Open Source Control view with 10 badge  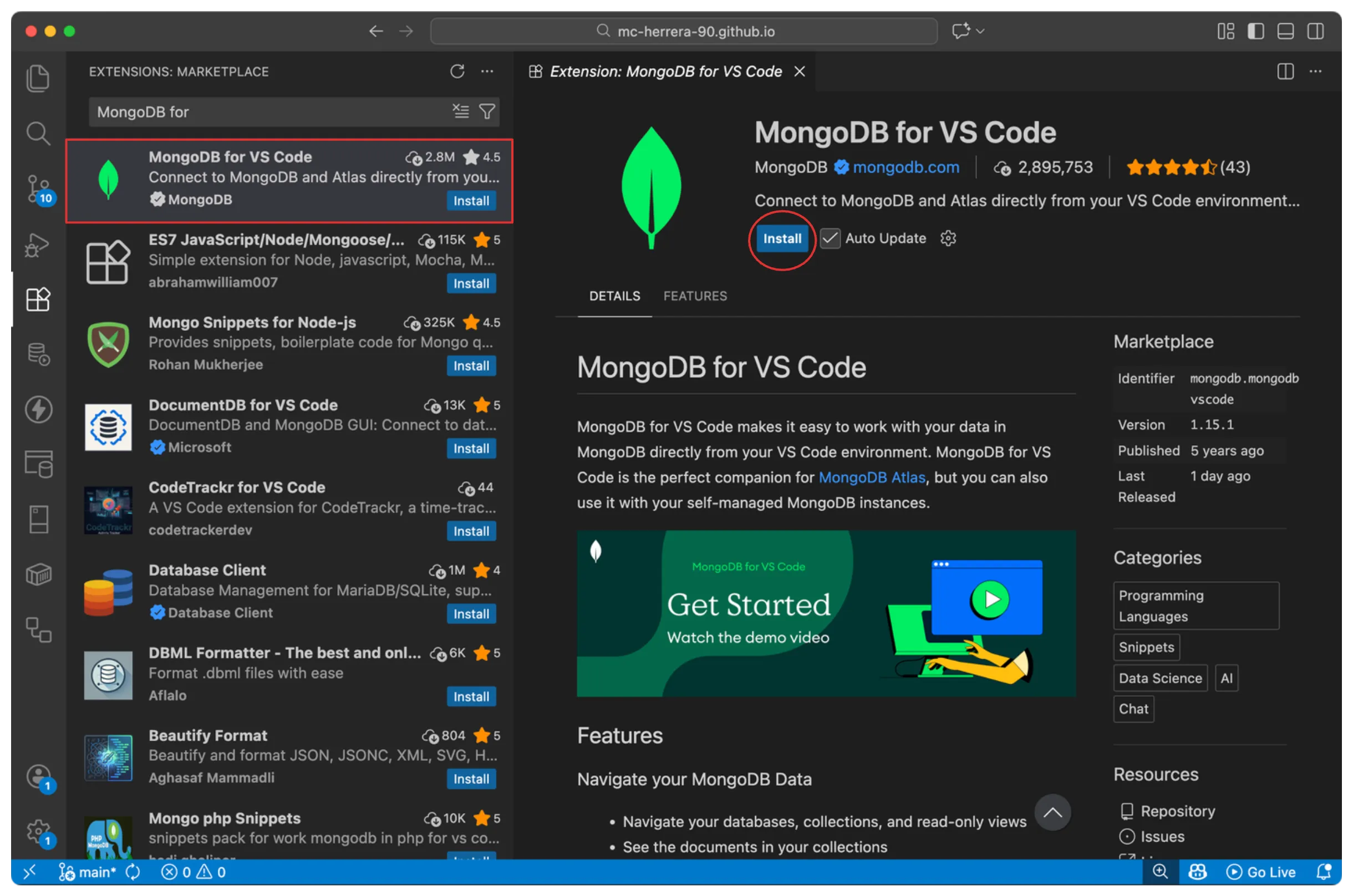coord(38,189)
